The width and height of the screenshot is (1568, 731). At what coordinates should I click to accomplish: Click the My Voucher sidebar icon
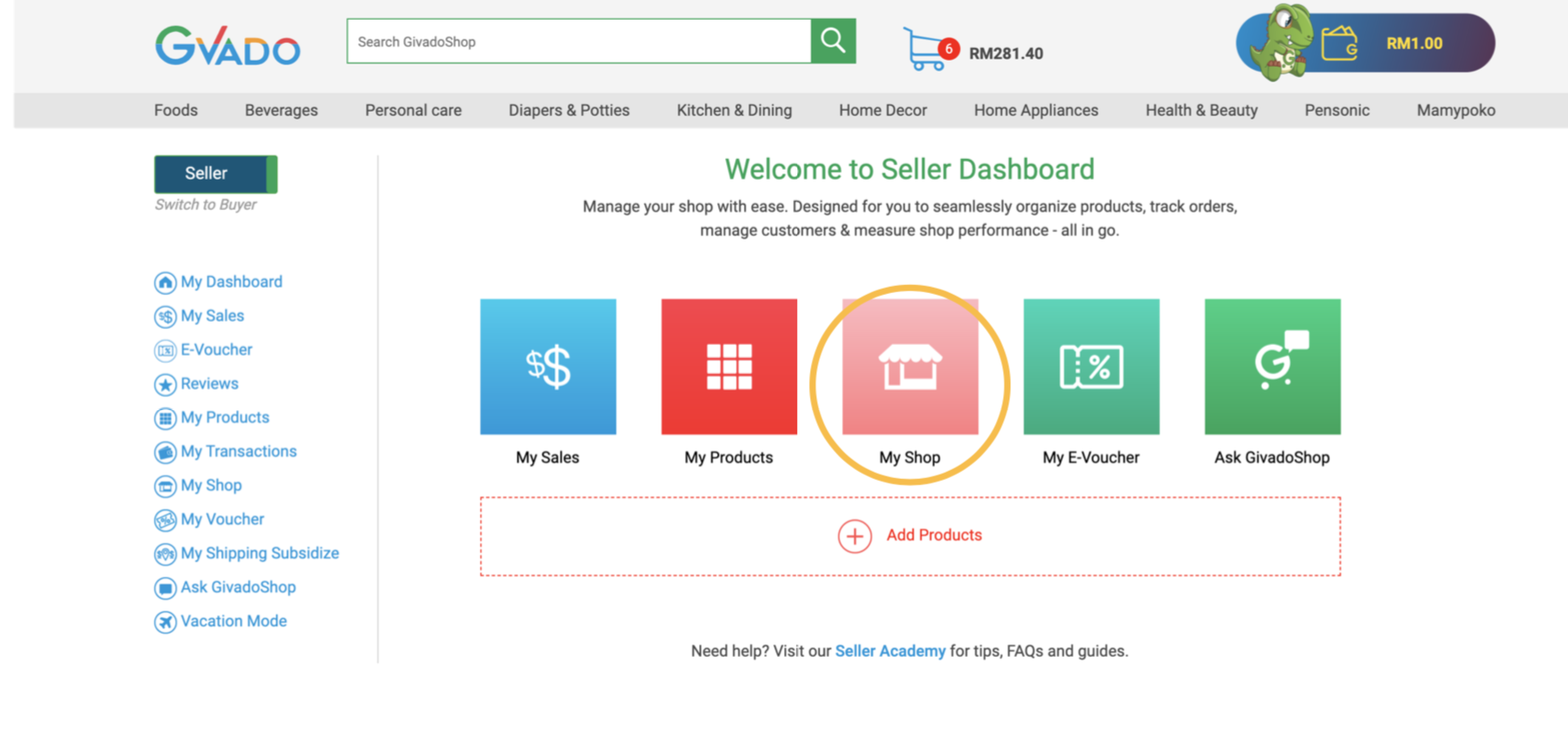pos(165,521)
